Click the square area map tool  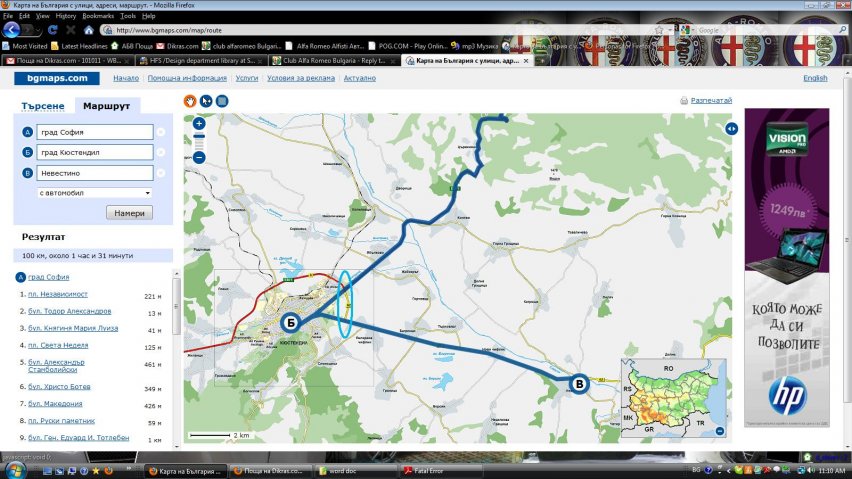click(x=222, y=100)
